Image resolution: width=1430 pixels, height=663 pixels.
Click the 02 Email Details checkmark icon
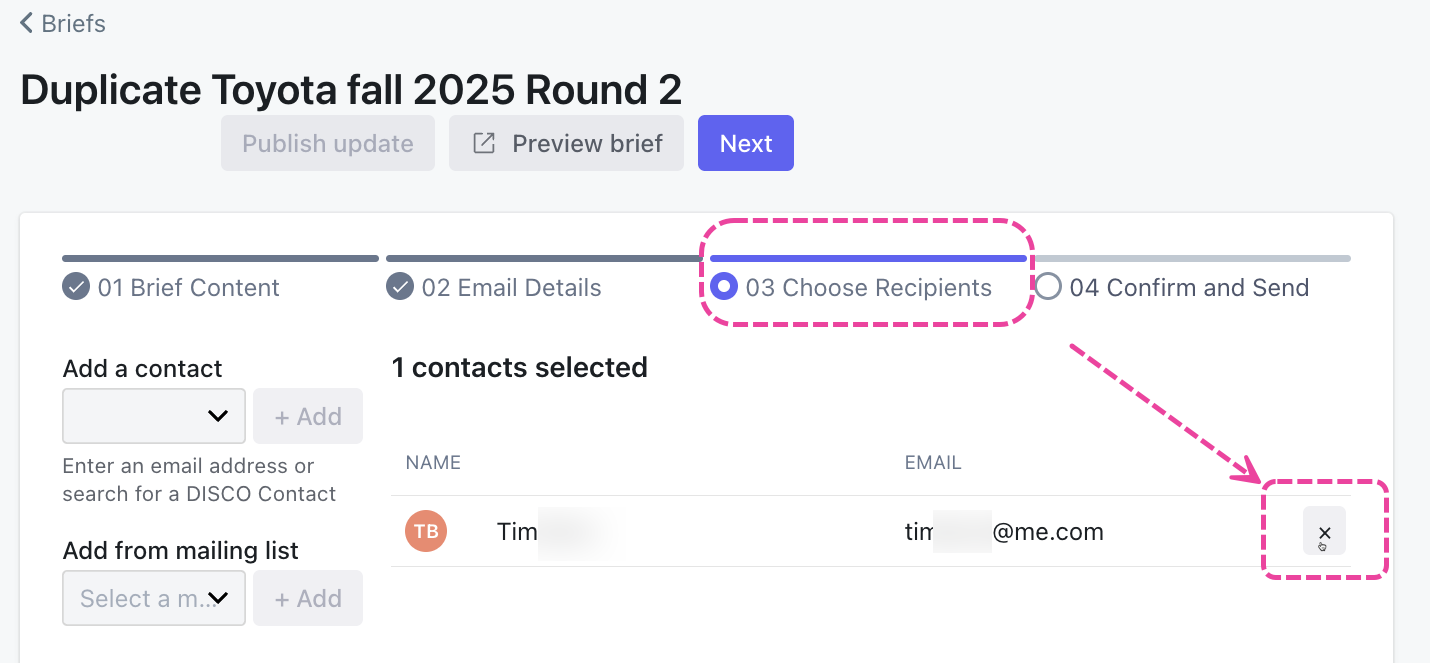pos(400,288)
